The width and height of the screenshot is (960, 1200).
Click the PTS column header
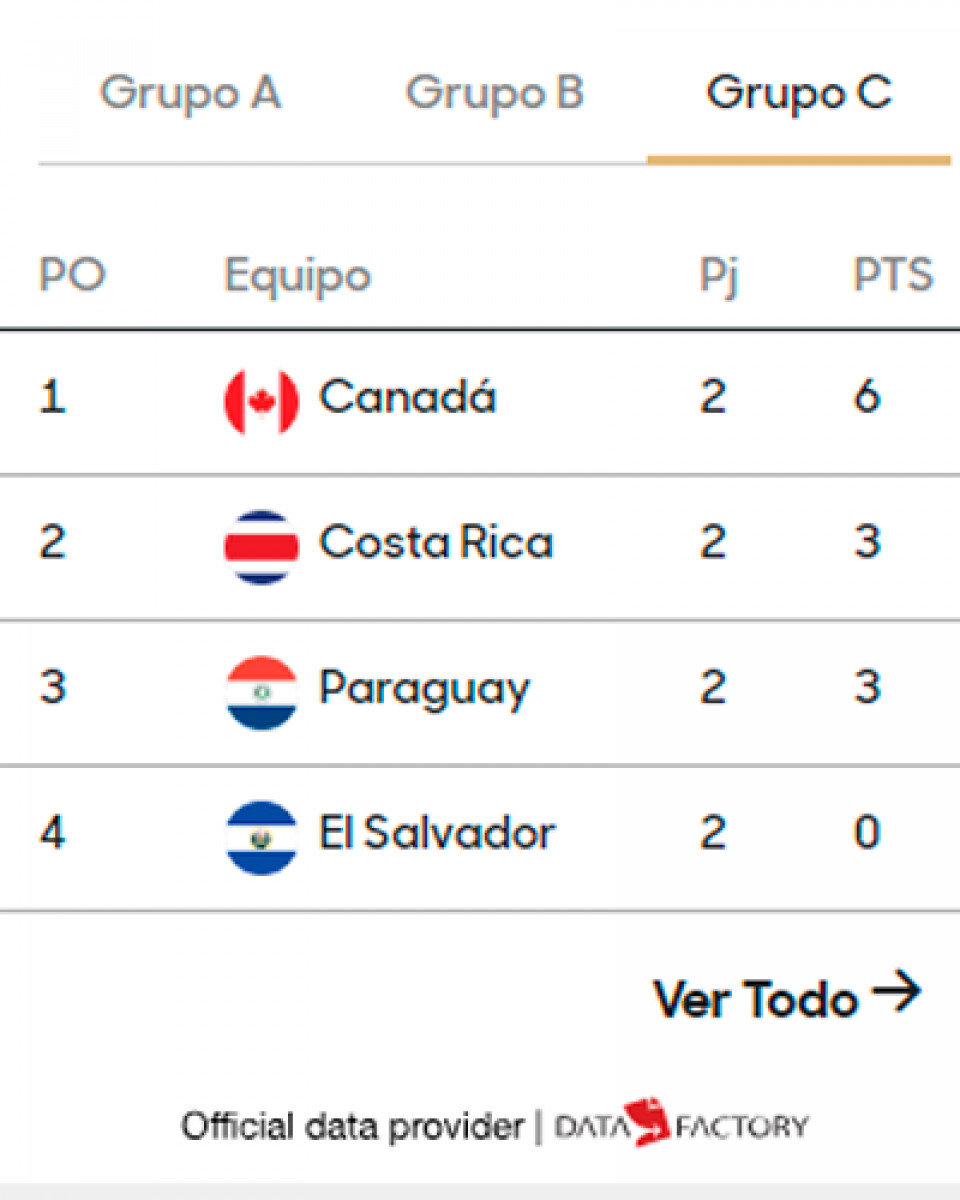click(892, 275)
